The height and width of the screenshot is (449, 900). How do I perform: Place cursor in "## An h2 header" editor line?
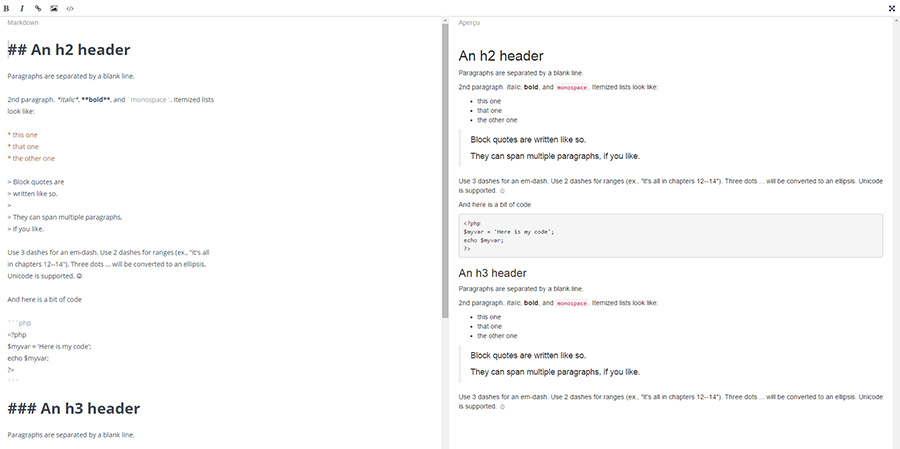pos(69,50)
